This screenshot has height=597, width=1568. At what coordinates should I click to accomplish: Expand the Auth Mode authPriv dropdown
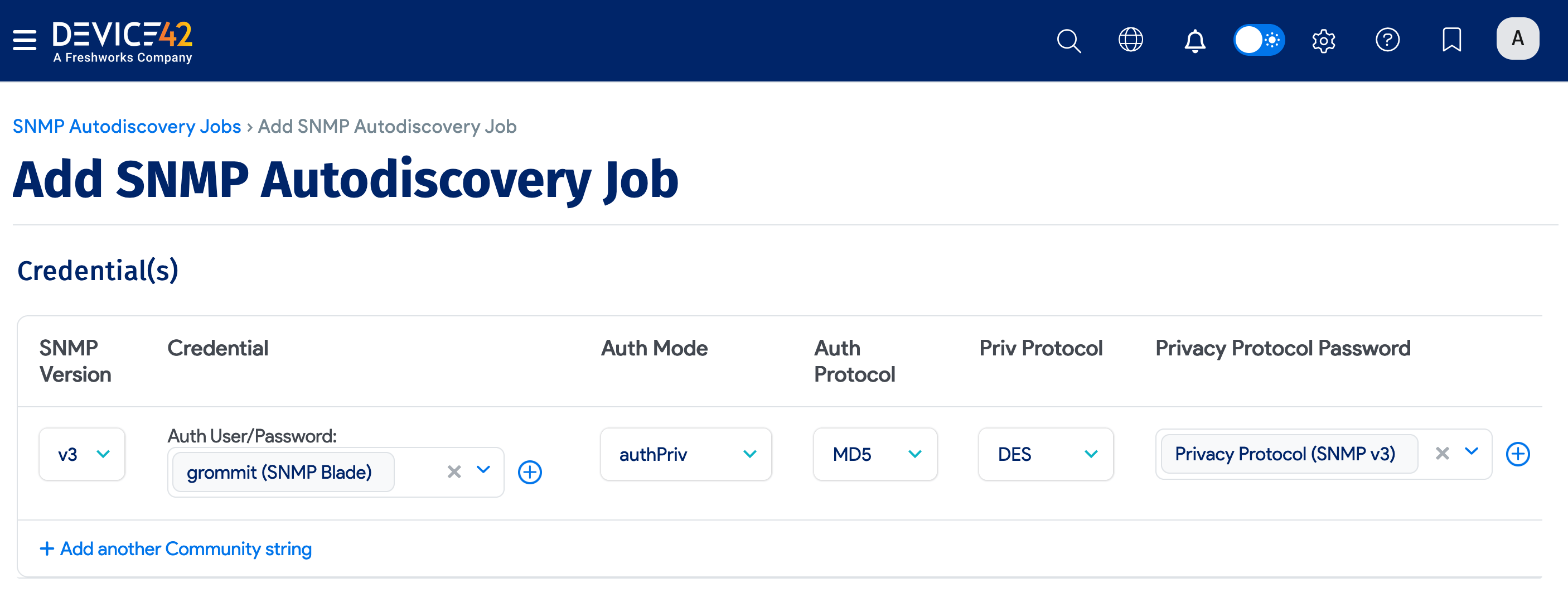[685, 454]
